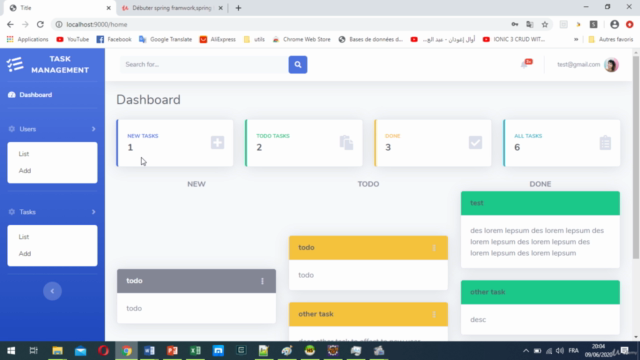Collapse the Users sidebar section chevron
The image size is (640, 360).
(93, 129)
